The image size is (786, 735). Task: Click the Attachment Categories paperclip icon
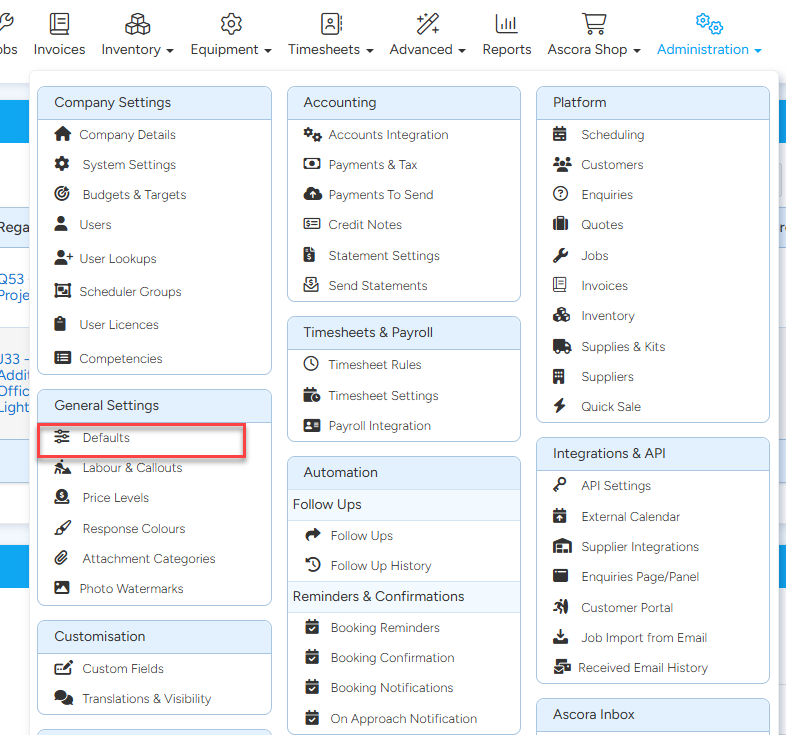(62, 559)
